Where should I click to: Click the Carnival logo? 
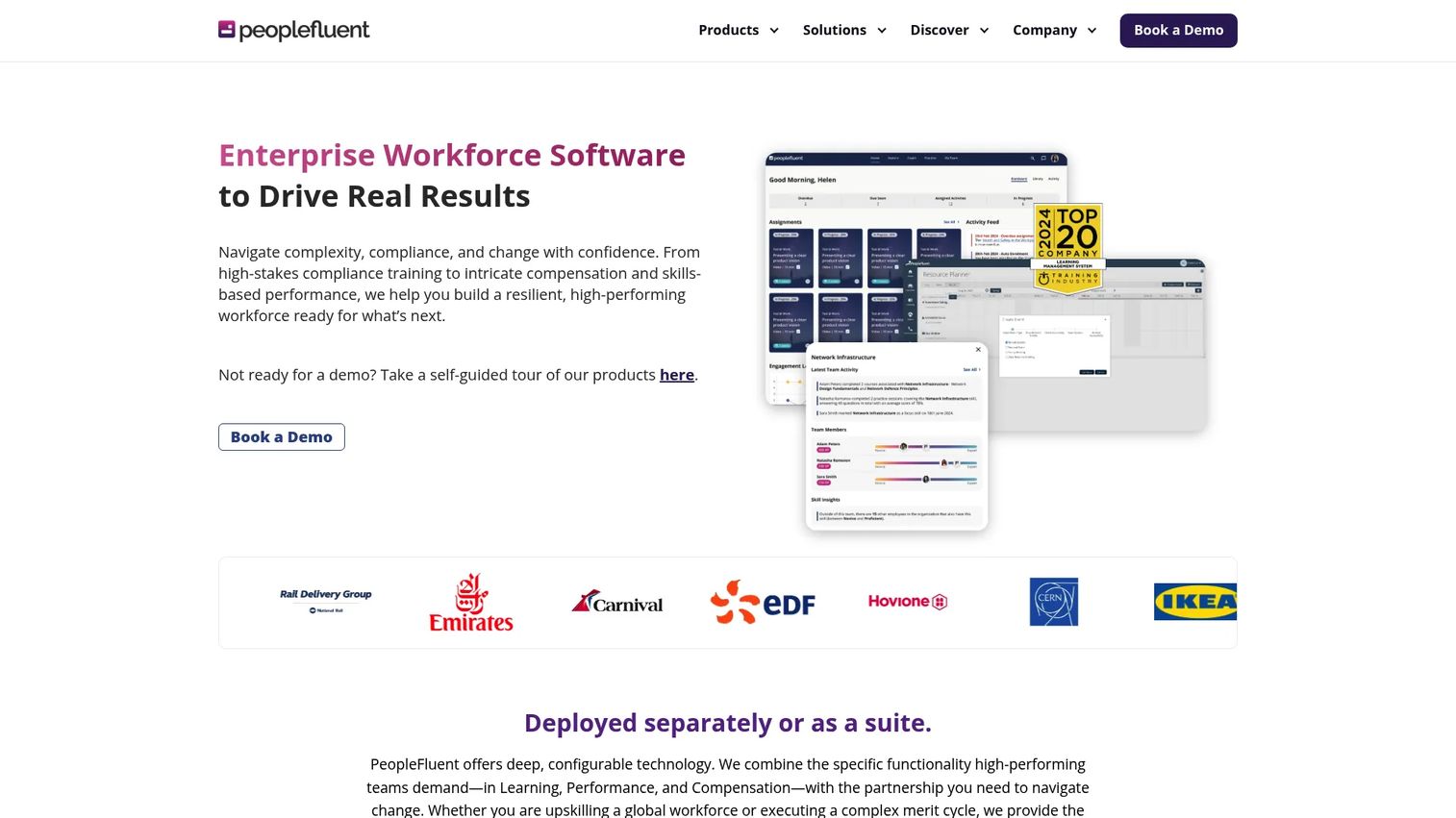pyautogui.click(x=616, y=603)
